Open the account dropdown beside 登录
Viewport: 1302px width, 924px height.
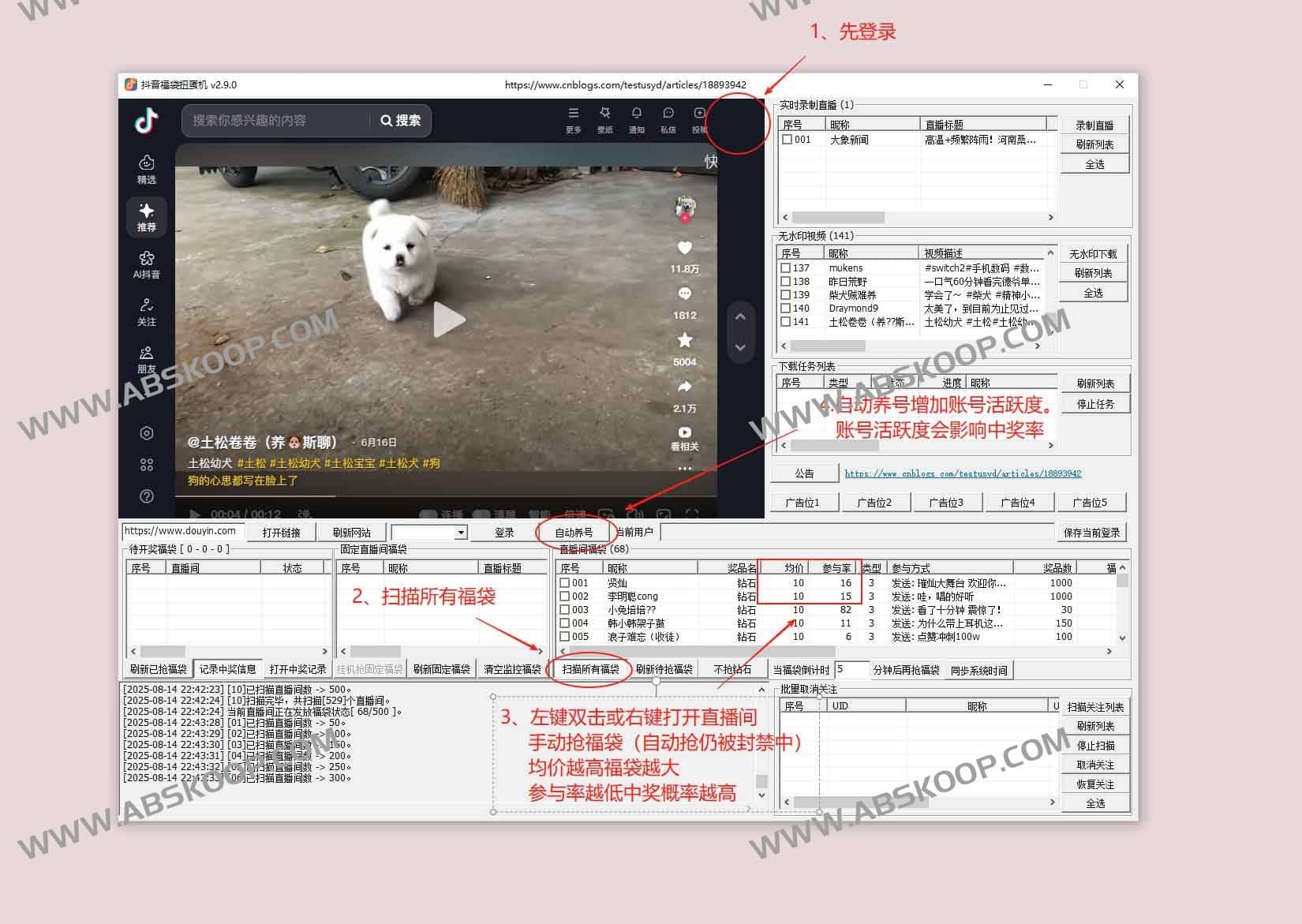tap(428, 531)
